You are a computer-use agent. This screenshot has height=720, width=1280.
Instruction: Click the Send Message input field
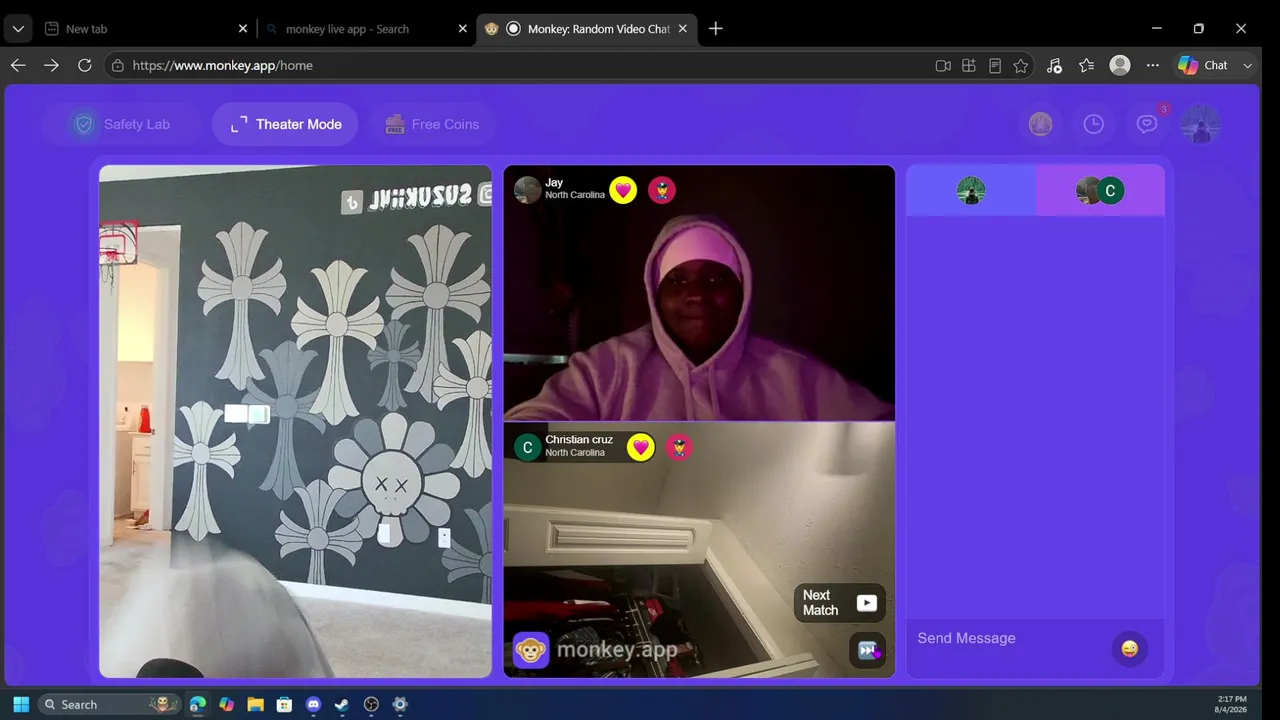point(1010,639)
